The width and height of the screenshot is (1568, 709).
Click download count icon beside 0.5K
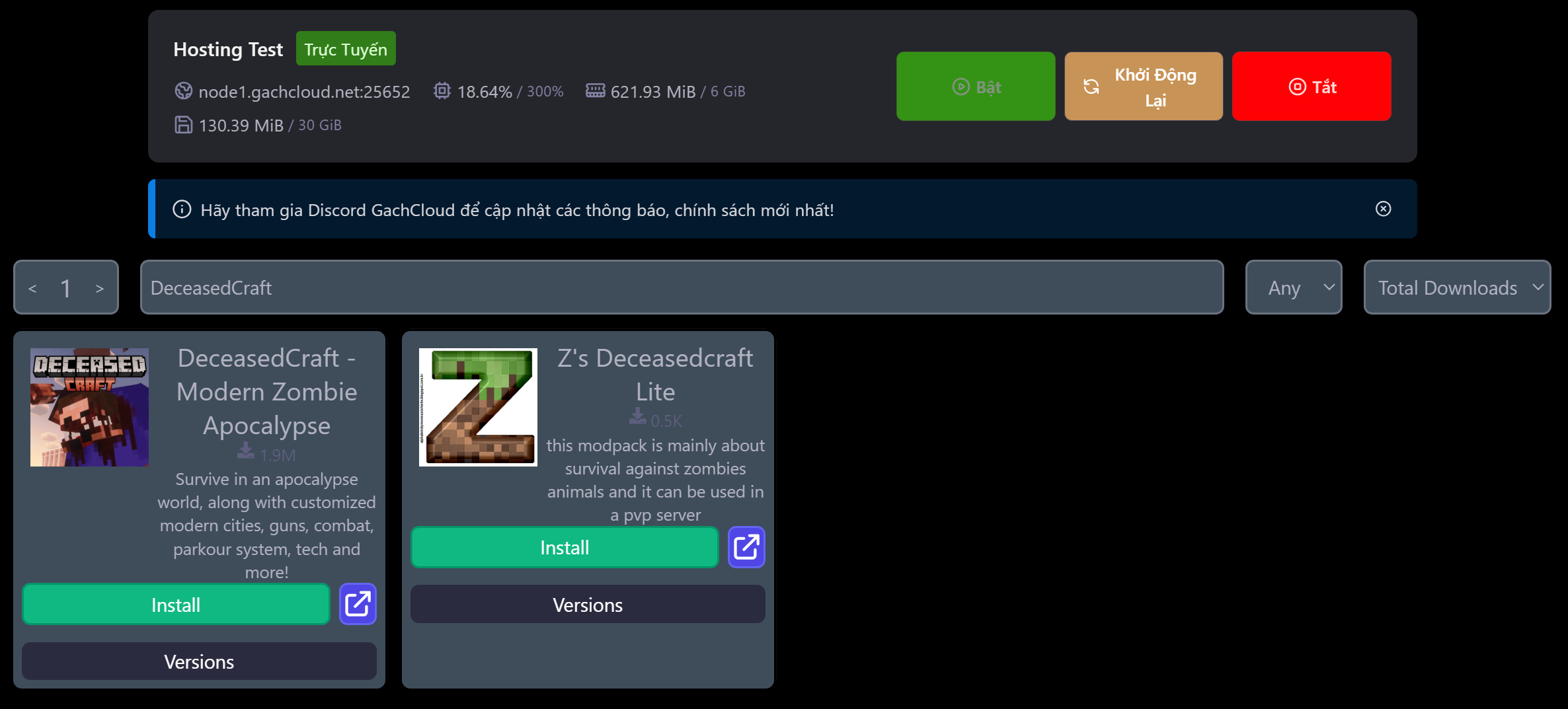pos(638,417)
